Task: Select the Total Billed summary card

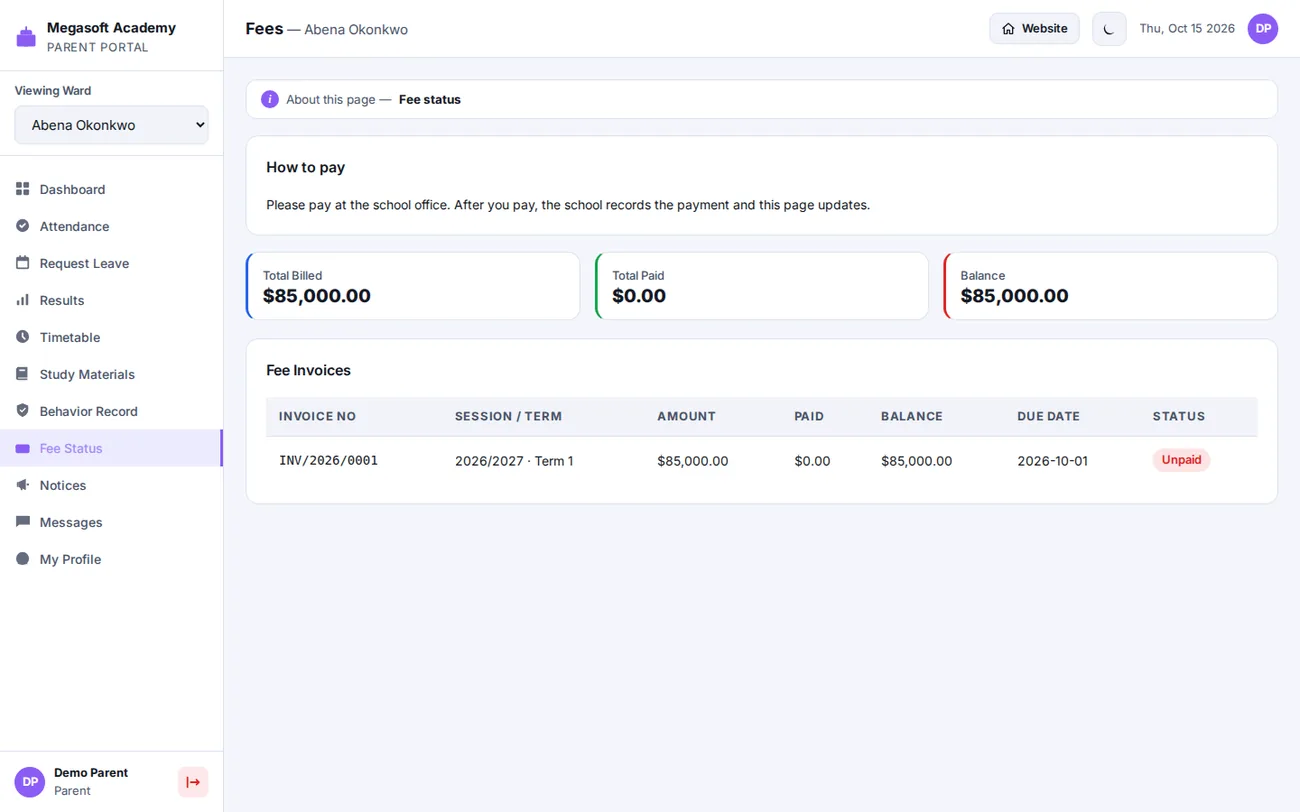Action: pyautogui.click(x=413, y=286)
